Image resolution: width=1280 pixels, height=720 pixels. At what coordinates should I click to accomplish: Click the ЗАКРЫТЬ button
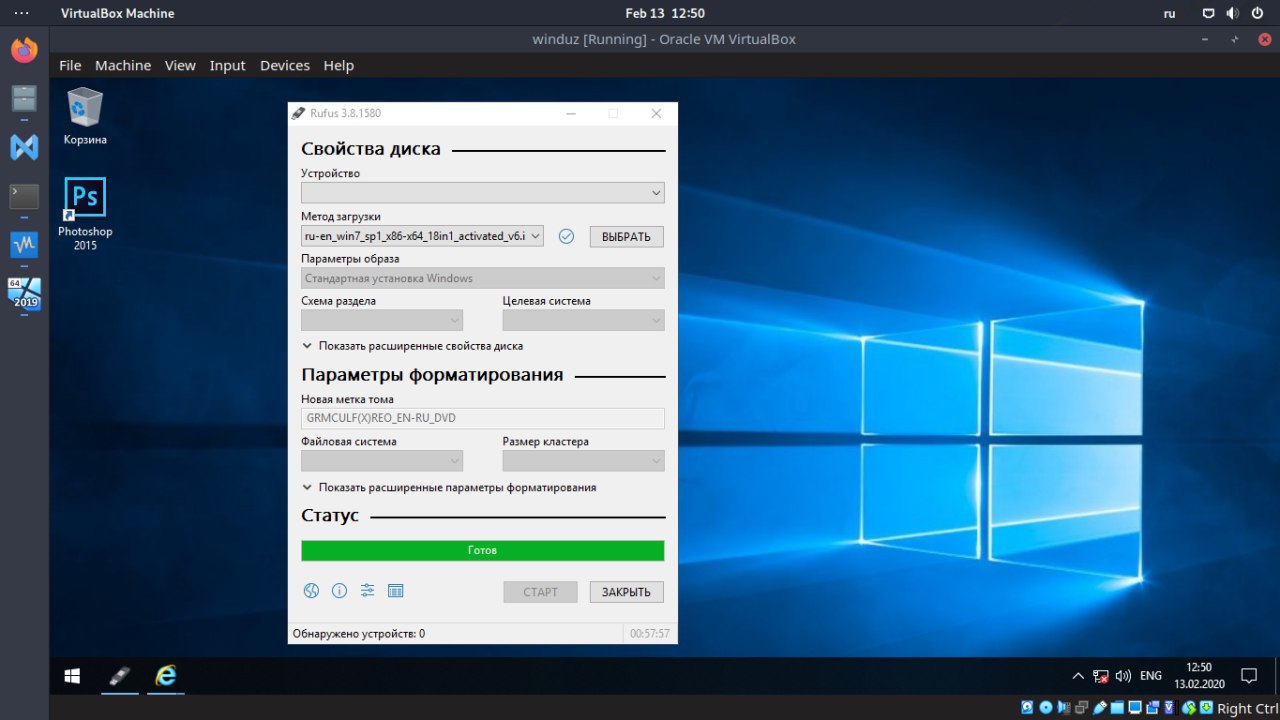point(626,592)
